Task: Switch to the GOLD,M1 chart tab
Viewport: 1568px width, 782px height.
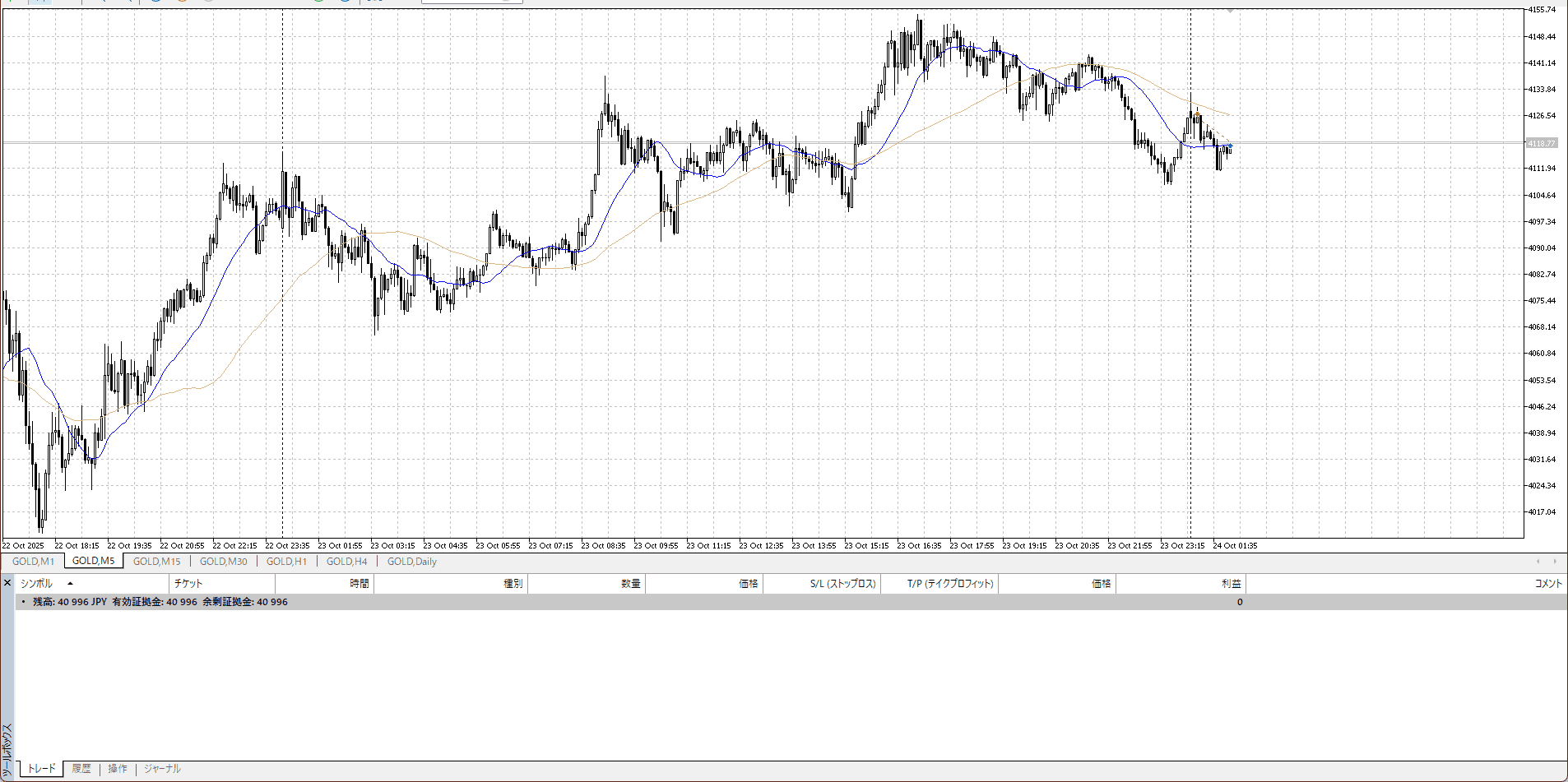Action: click(x=33, y=562)
